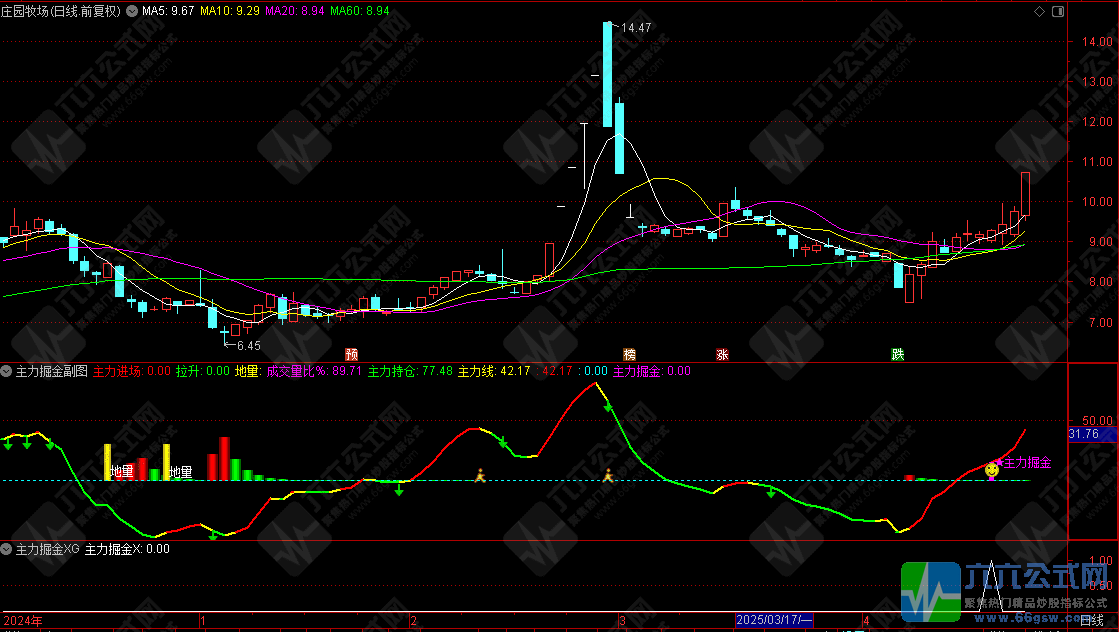Click the walking figure icon near month 3
This screenshot has width=1119, height=632.
tap(607, 475)
